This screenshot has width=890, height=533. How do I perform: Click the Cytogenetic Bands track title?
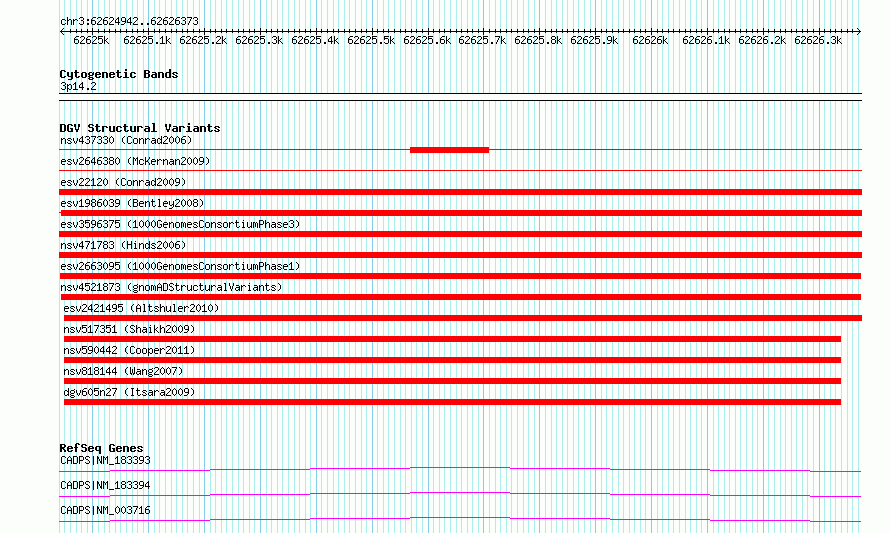pyautogui.click(x=119, y=74)
